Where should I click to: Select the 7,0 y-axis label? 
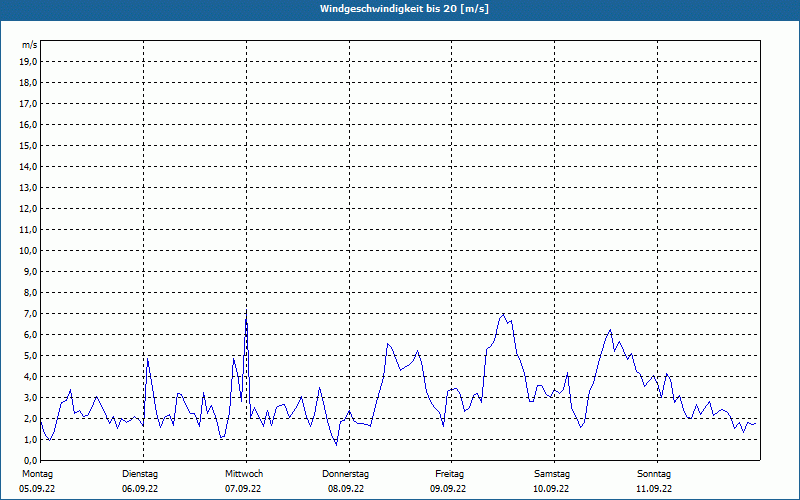pos(30,313)
